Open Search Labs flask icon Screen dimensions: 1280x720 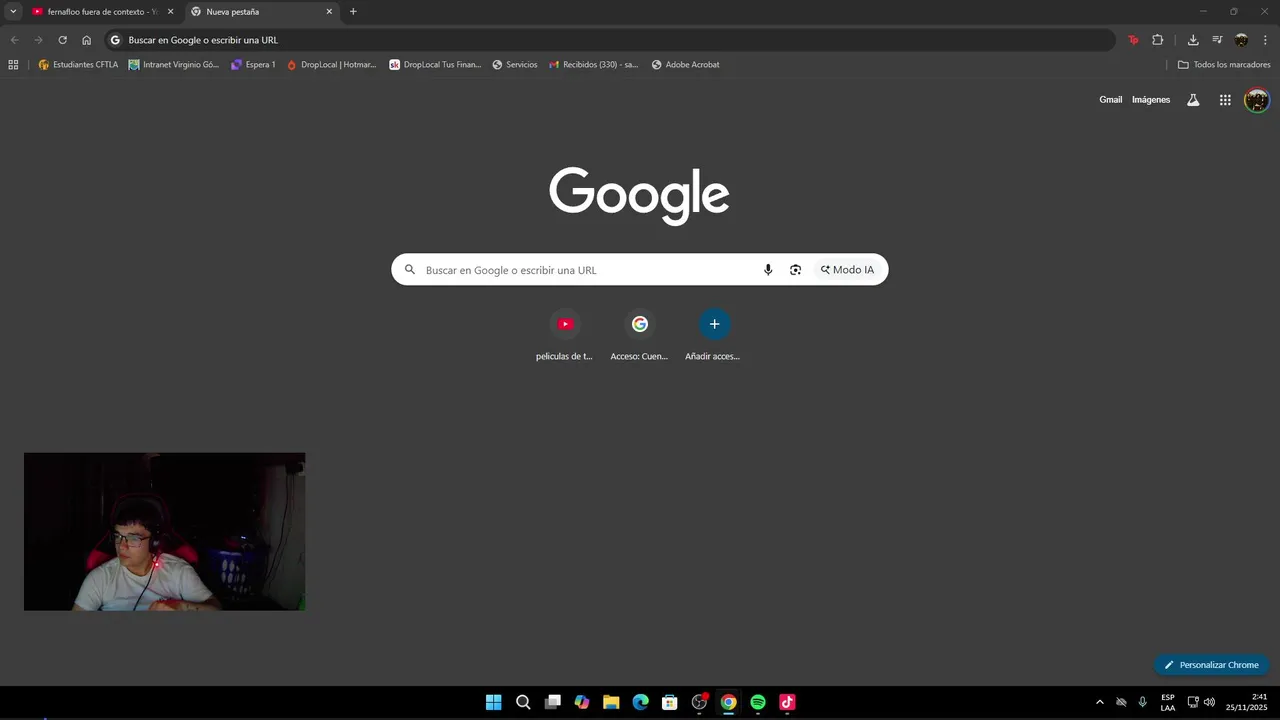(1193, 100)
